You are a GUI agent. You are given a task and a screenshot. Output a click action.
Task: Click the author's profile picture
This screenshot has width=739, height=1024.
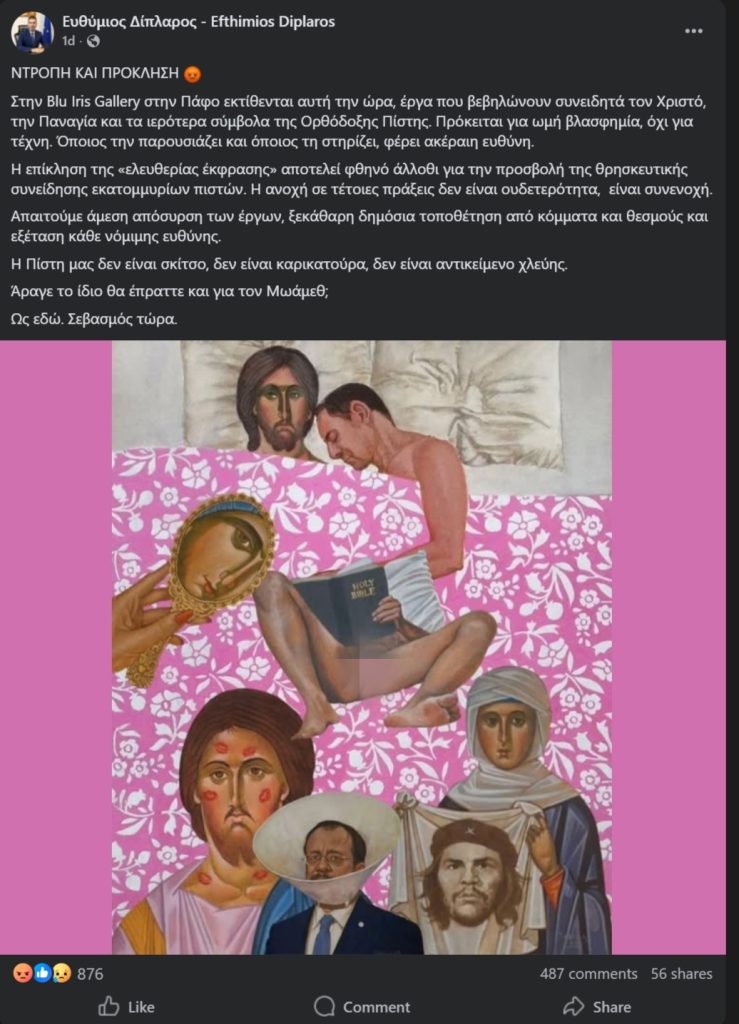pyautogui.click(x=33, y=32)
